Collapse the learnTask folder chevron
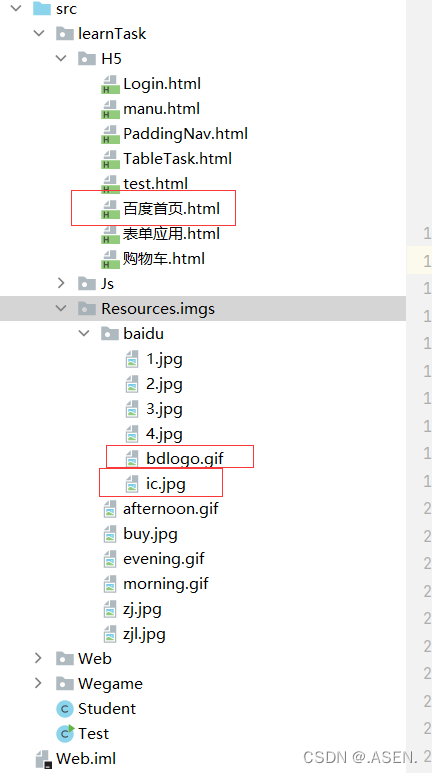 (x=39, y=34)
